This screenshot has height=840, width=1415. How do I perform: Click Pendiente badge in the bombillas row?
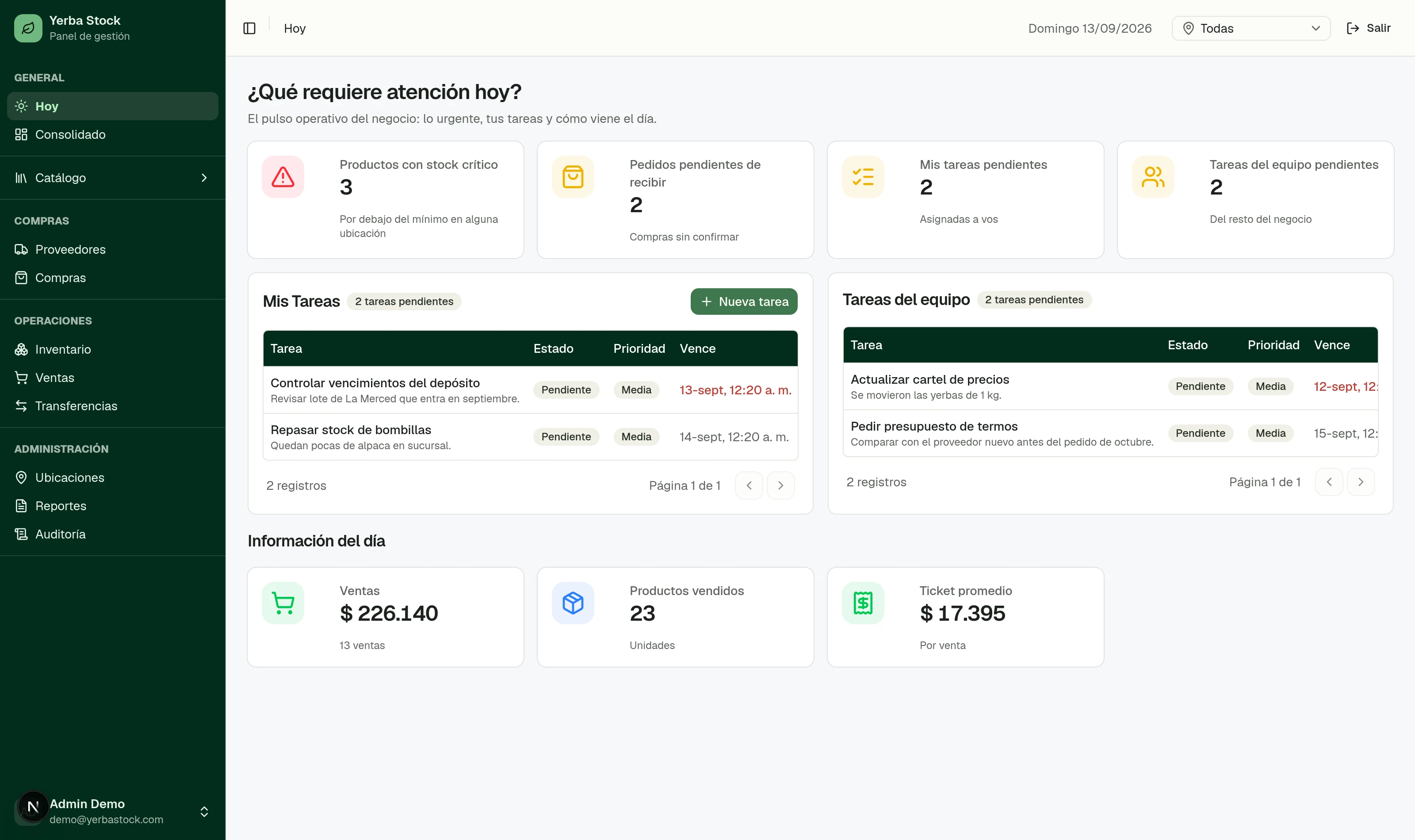(x=566, y=437)
